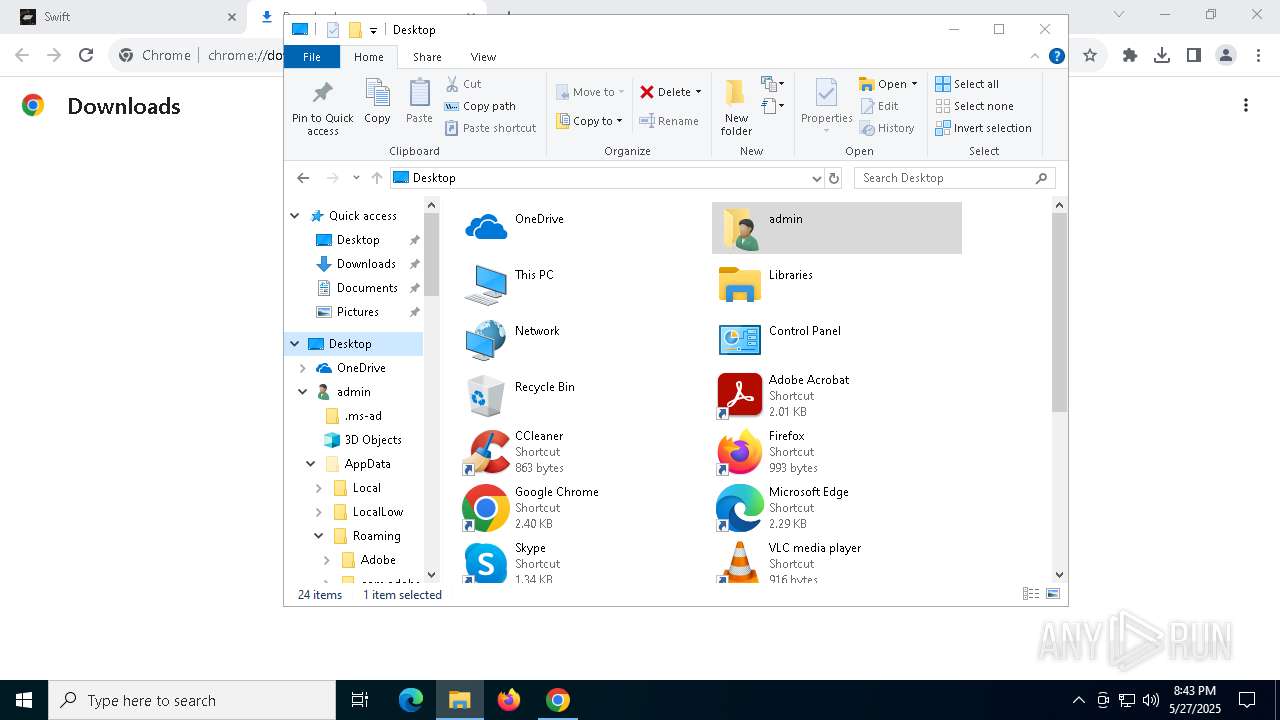The image size is (1280, 720).
Task: Collapse the Roaming folder node
Action: (319, 536)
